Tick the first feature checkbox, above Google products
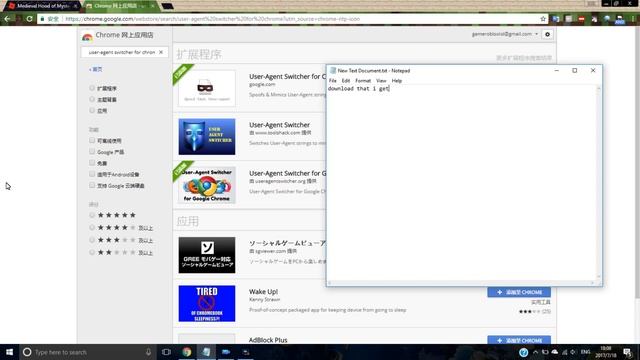The height and width of the screenshot is (360, 640). tap(92, 140)
